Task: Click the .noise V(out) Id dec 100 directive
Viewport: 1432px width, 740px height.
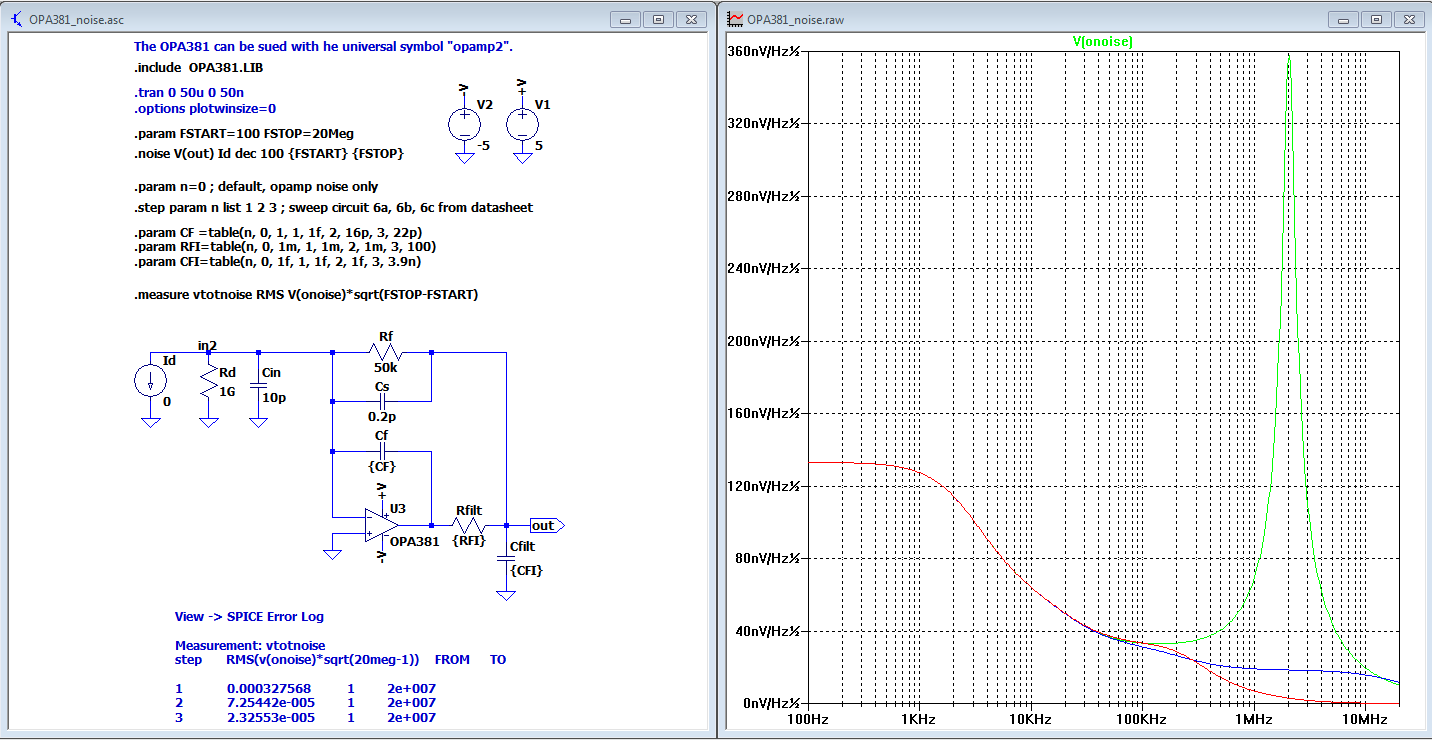Action: point(269,154)
